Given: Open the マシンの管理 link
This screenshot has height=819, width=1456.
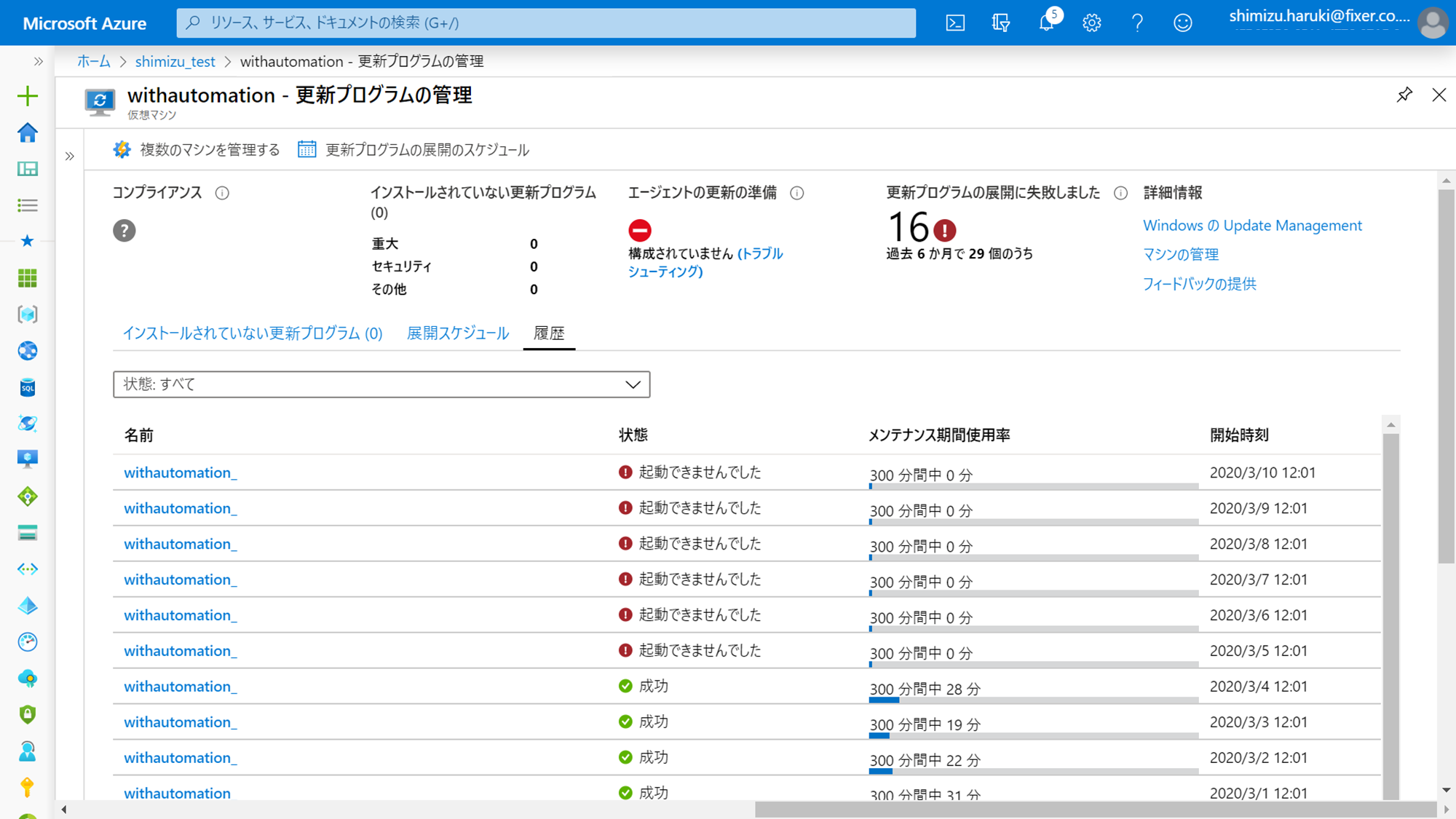Looking at the screenshot, I should [1180, 254].
